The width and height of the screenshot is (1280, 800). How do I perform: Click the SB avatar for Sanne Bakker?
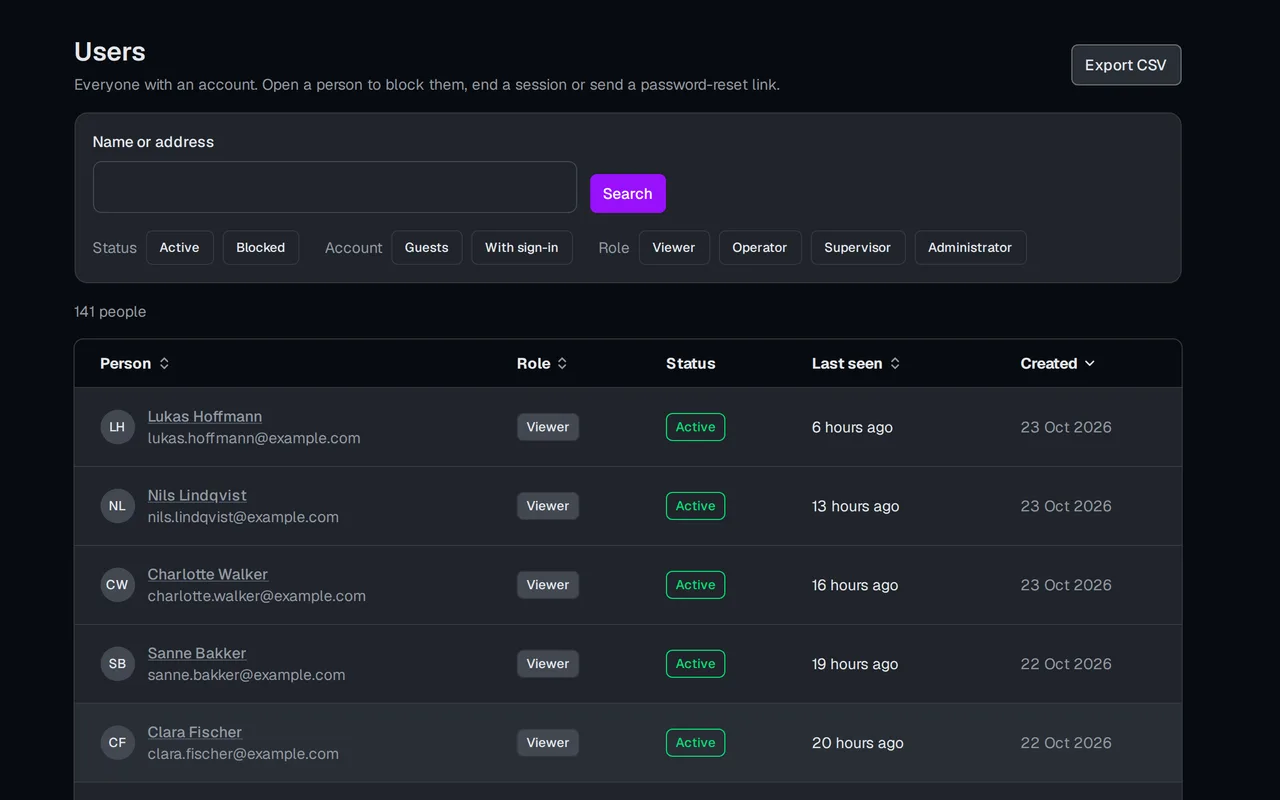click(x=117, y=664)
